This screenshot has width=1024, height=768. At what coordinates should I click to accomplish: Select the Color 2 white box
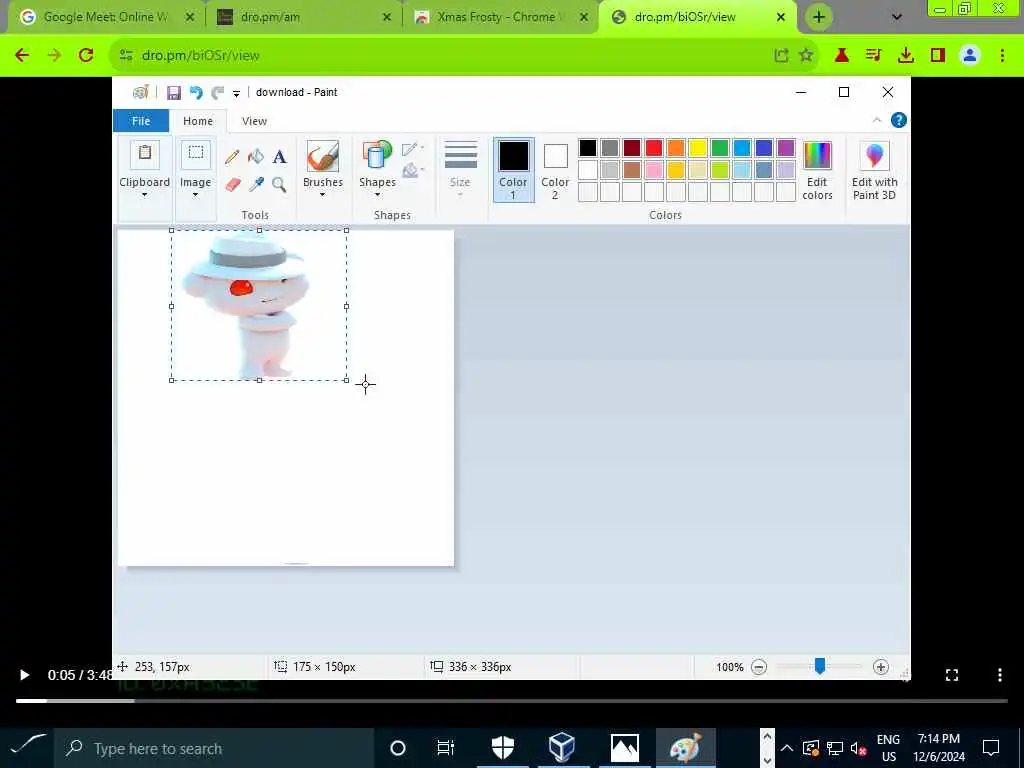[x=555, y=157]
